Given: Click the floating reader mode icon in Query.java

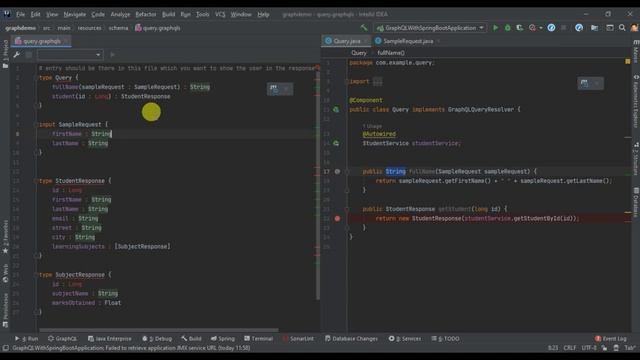Looking at the screenshot, I should pyautogui.click(x=584, y=83).
